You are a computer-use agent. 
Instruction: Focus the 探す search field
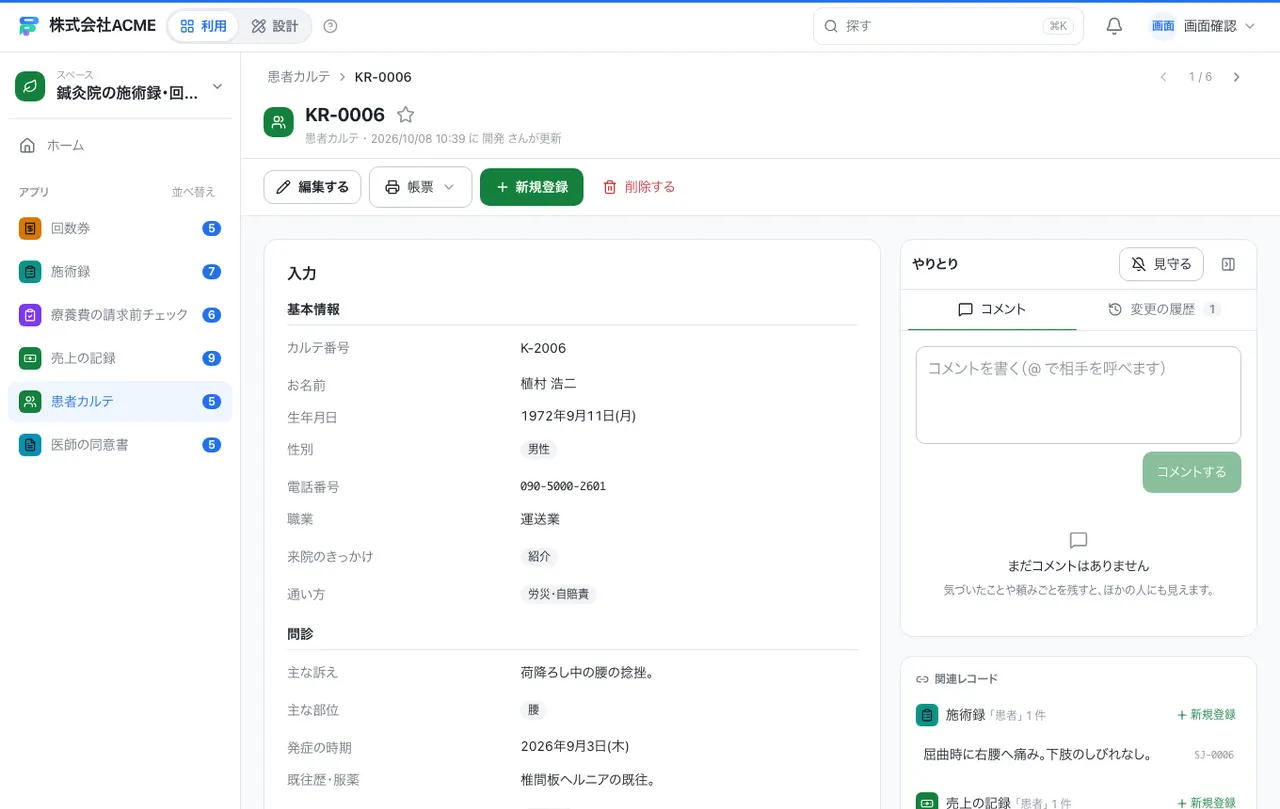tap(948, 26)
